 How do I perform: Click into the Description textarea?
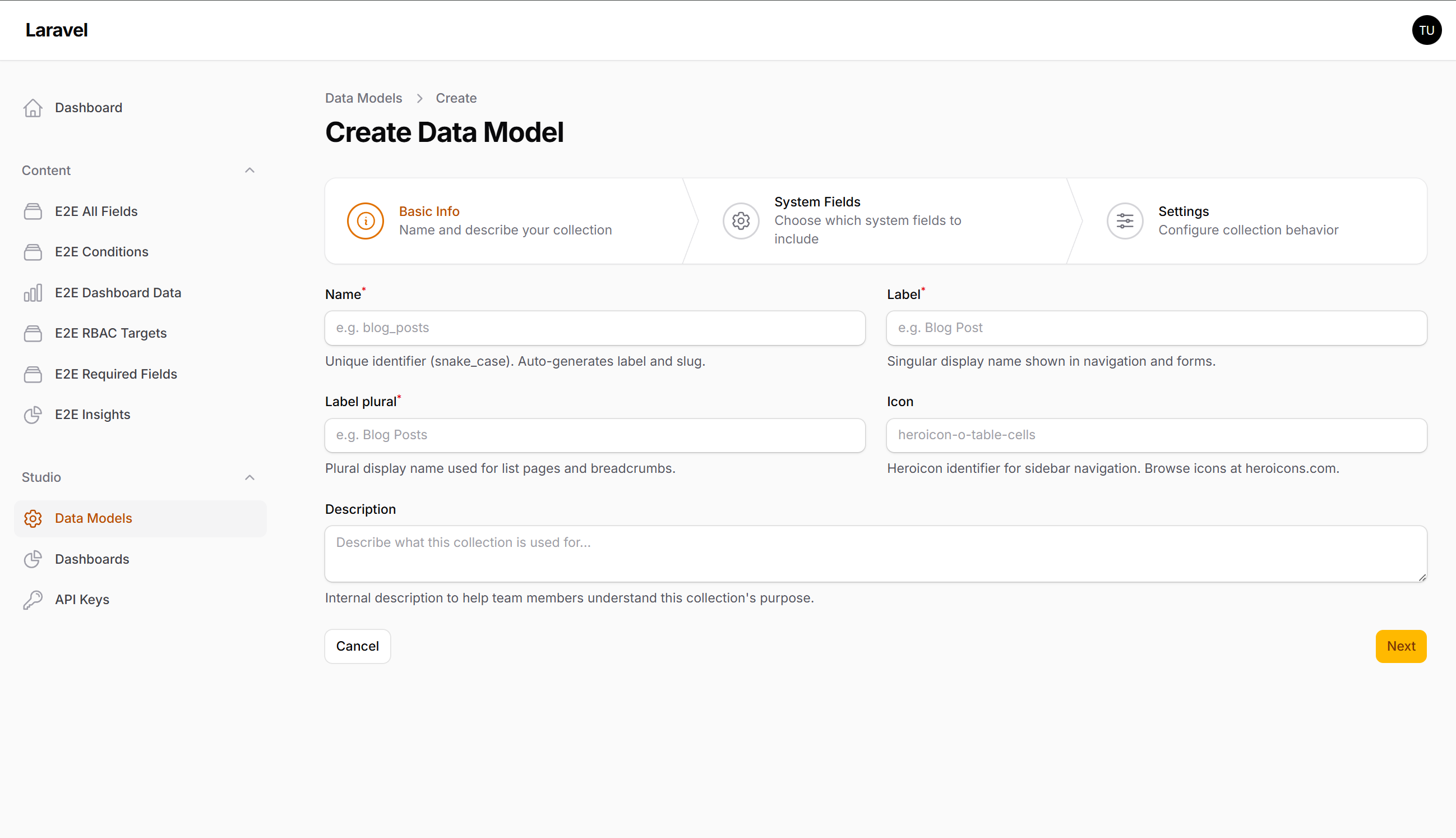click(x=875, y=552)
